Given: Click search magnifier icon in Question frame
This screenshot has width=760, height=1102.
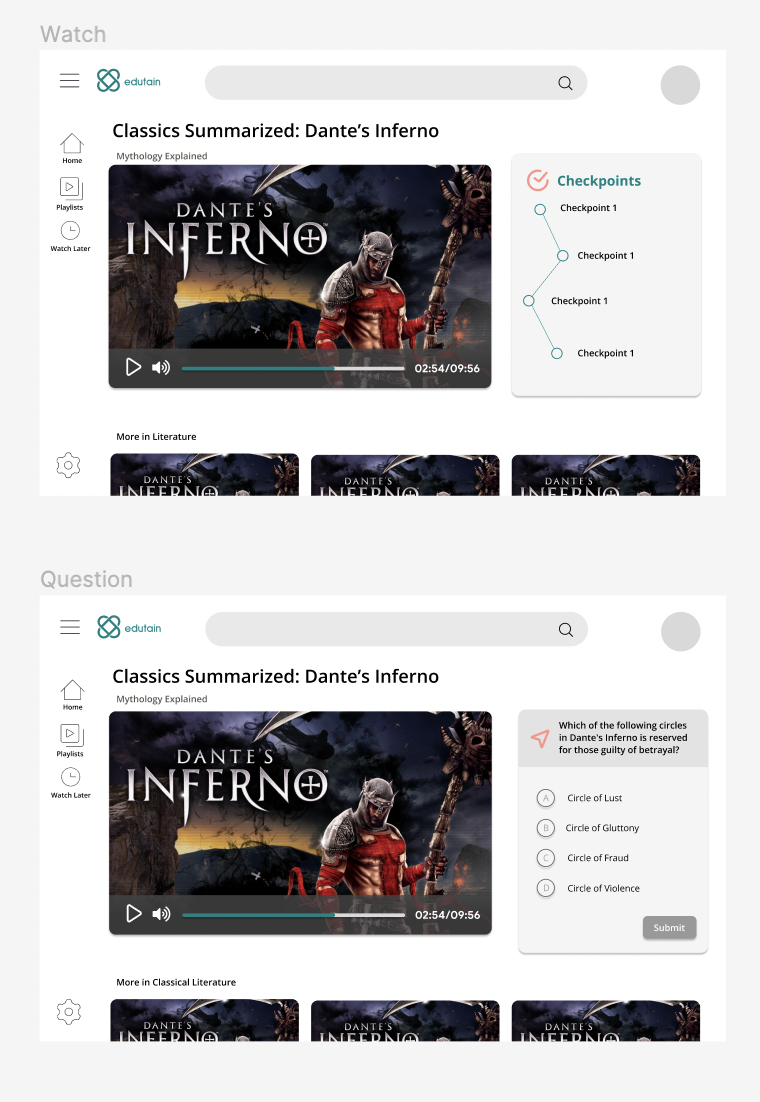Looking at the screenshot, I should 566,630.
